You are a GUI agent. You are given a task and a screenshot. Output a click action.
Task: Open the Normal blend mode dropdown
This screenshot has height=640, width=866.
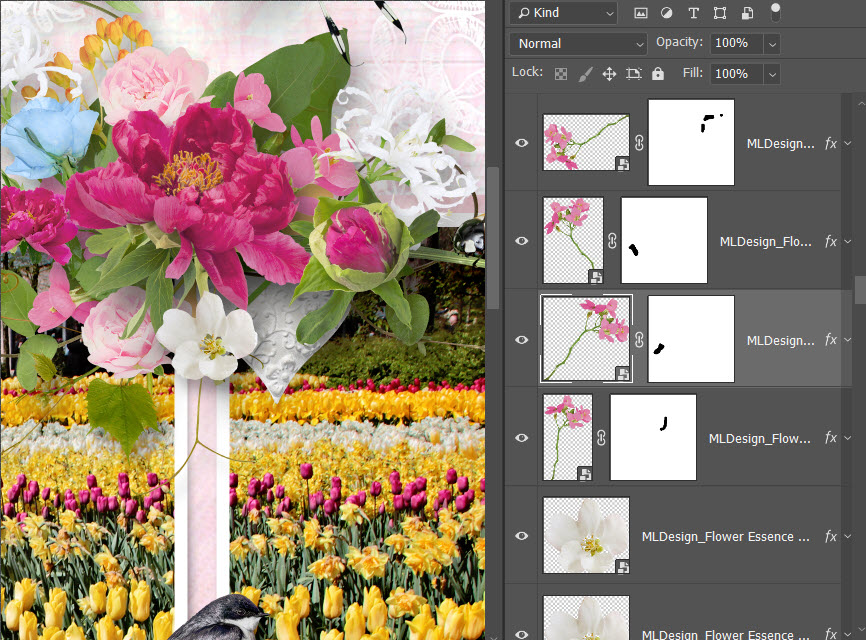click(x=578, y=44)
